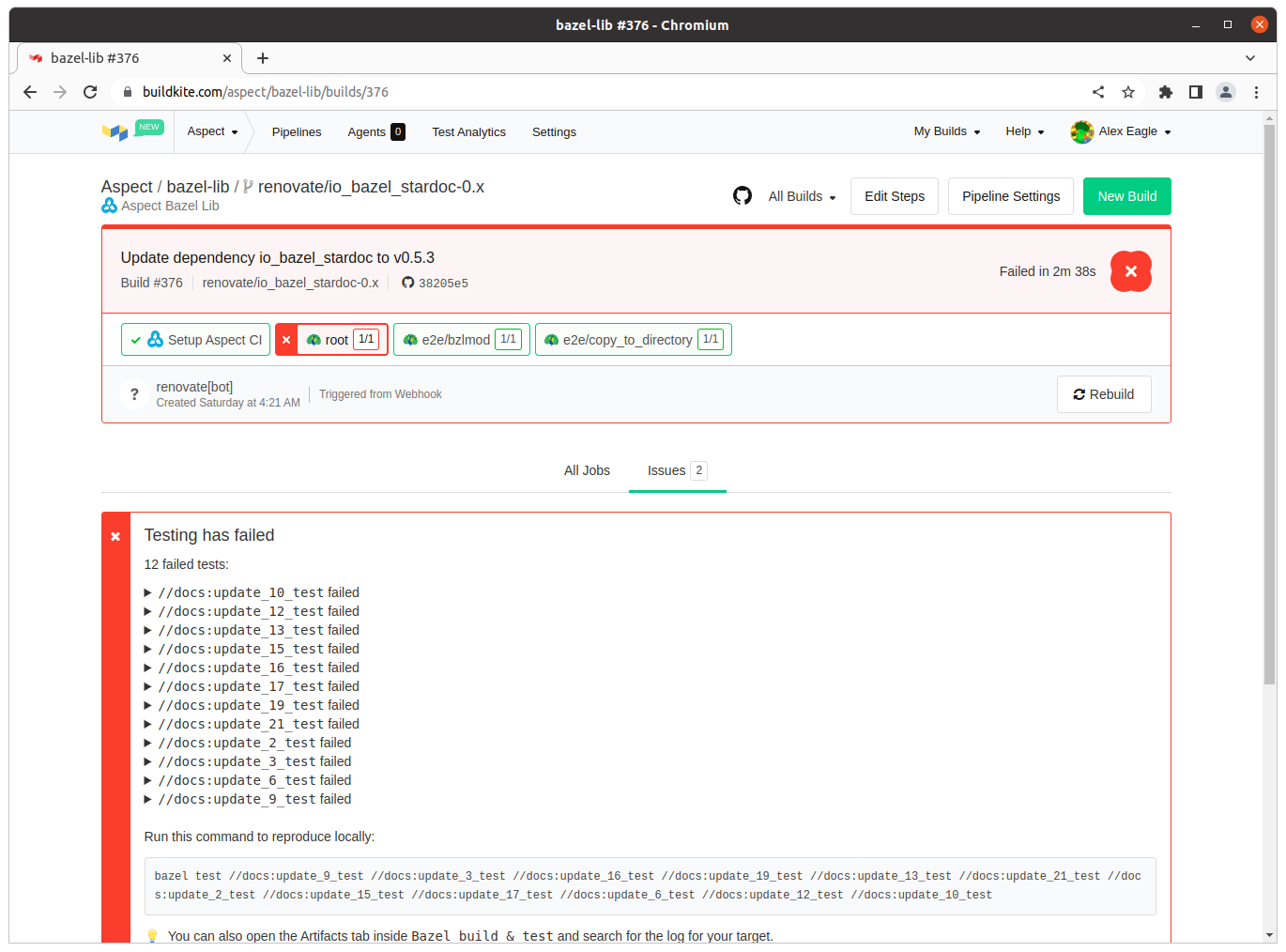The image size is (1286, 952).
Task: Open the Aspect organization dropdown
Action: click(212, 131)
